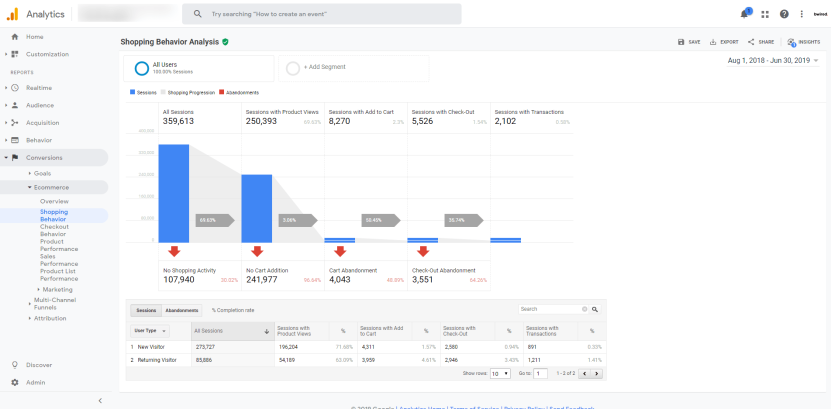This screenshot has height=409, width=831.
Task: Click the Customization dashboard icon
Action: coord(15,54)
